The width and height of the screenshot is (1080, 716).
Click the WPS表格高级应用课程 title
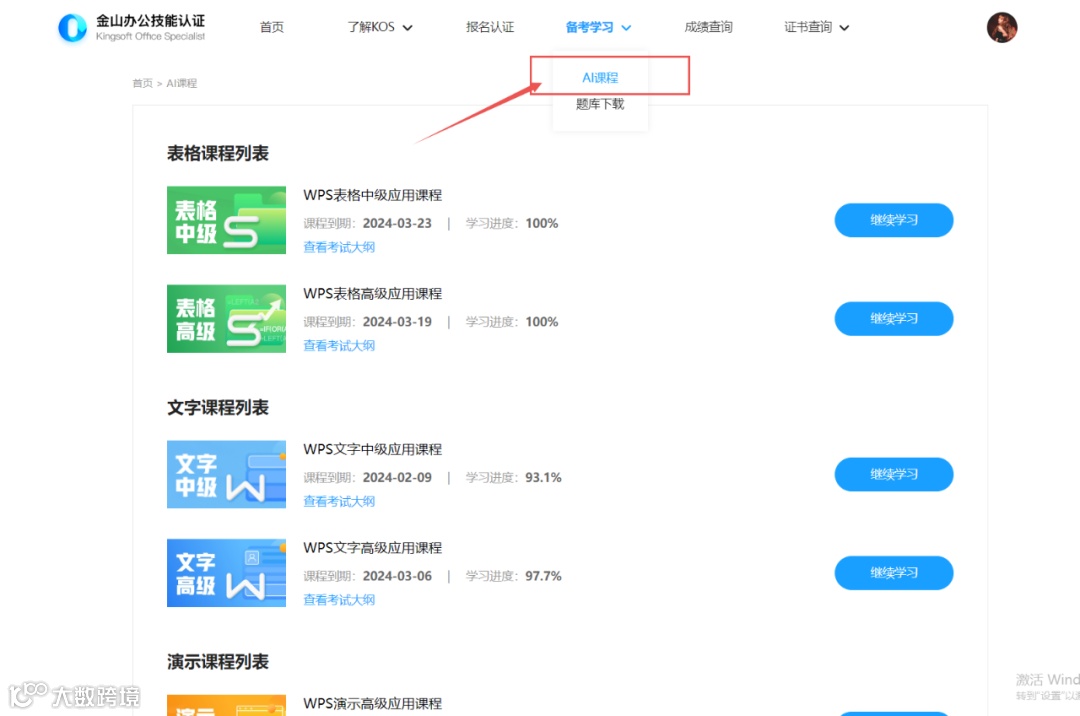[373, 293]
